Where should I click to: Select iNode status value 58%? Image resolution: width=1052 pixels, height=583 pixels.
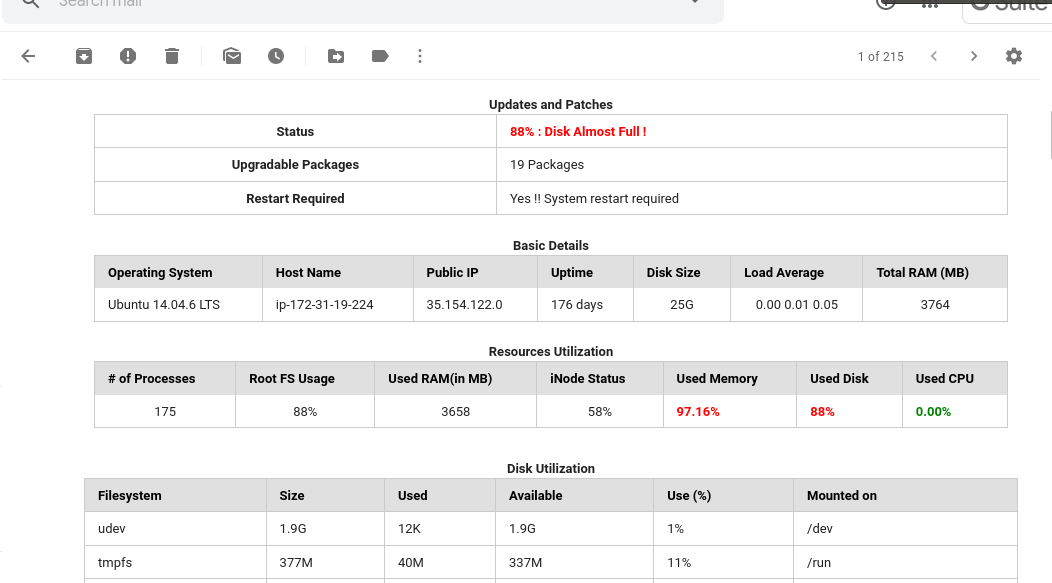click(x=600, y=412)
